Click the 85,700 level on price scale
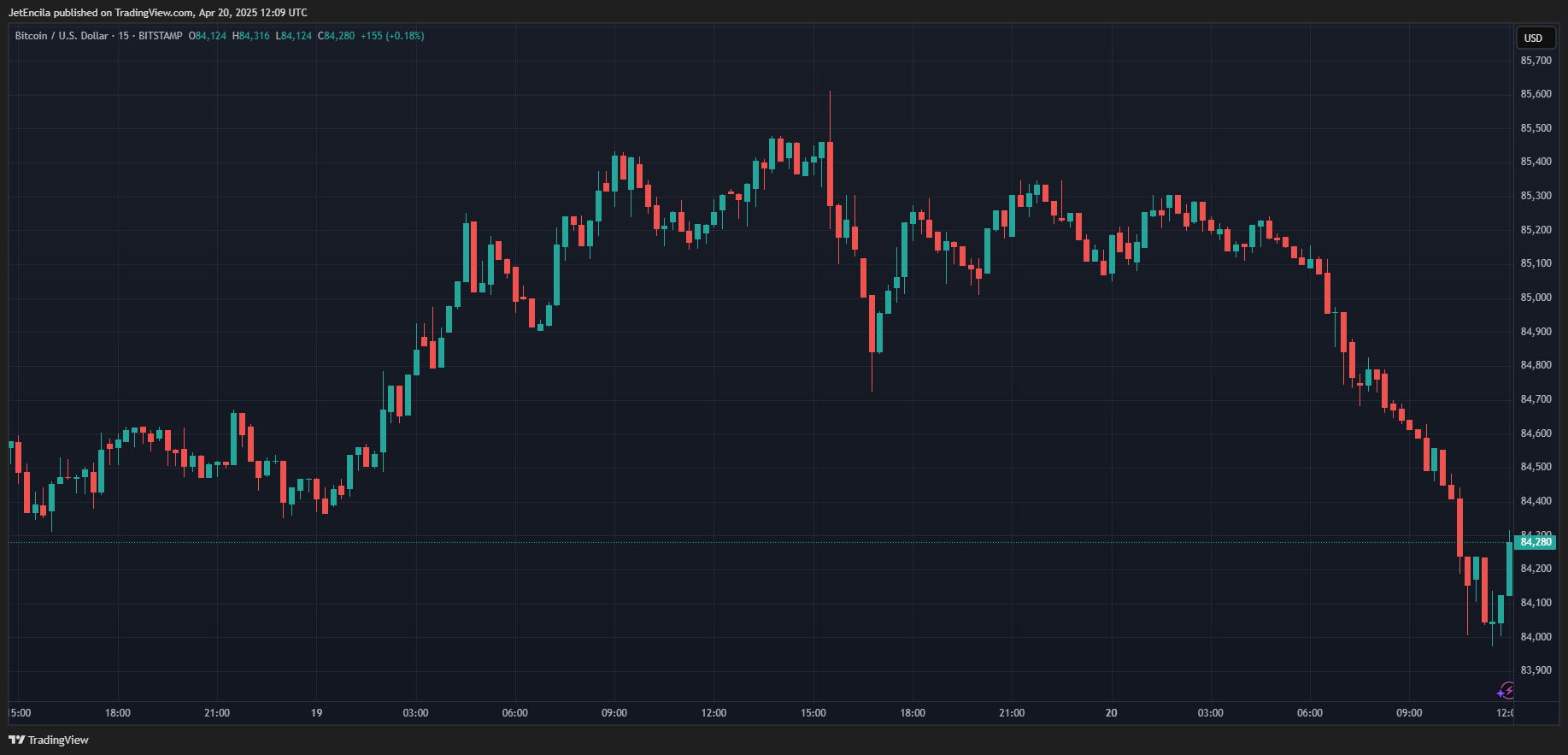The width and height of the screenshot is (1568, 755). pos(1536,61)
